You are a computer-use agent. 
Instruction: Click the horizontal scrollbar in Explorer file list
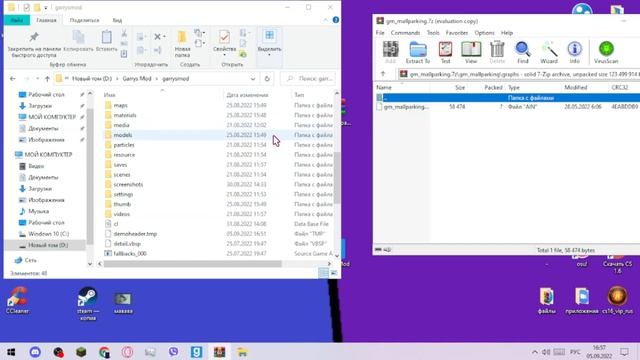click(192, 264)
